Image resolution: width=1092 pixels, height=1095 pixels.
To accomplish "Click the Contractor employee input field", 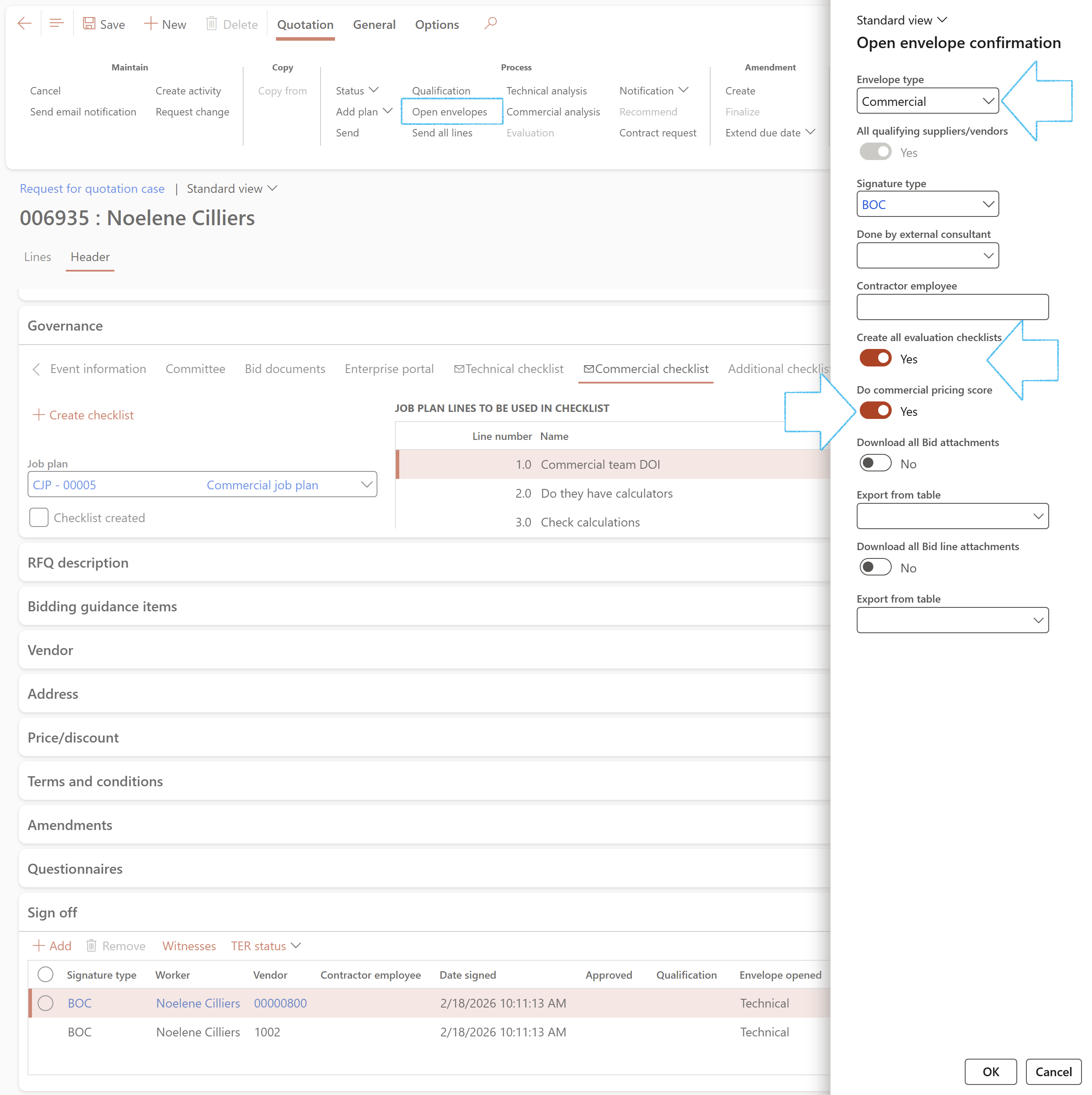I will click(952, 307).
